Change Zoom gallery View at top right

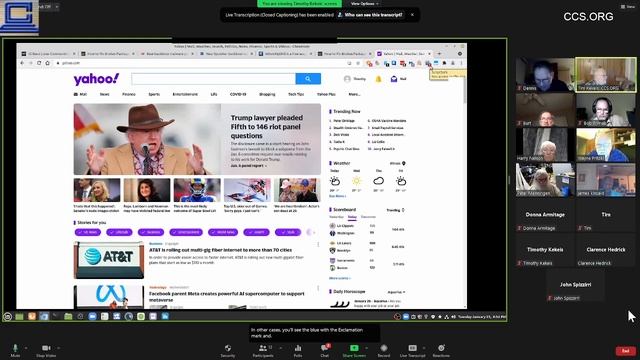628,7
